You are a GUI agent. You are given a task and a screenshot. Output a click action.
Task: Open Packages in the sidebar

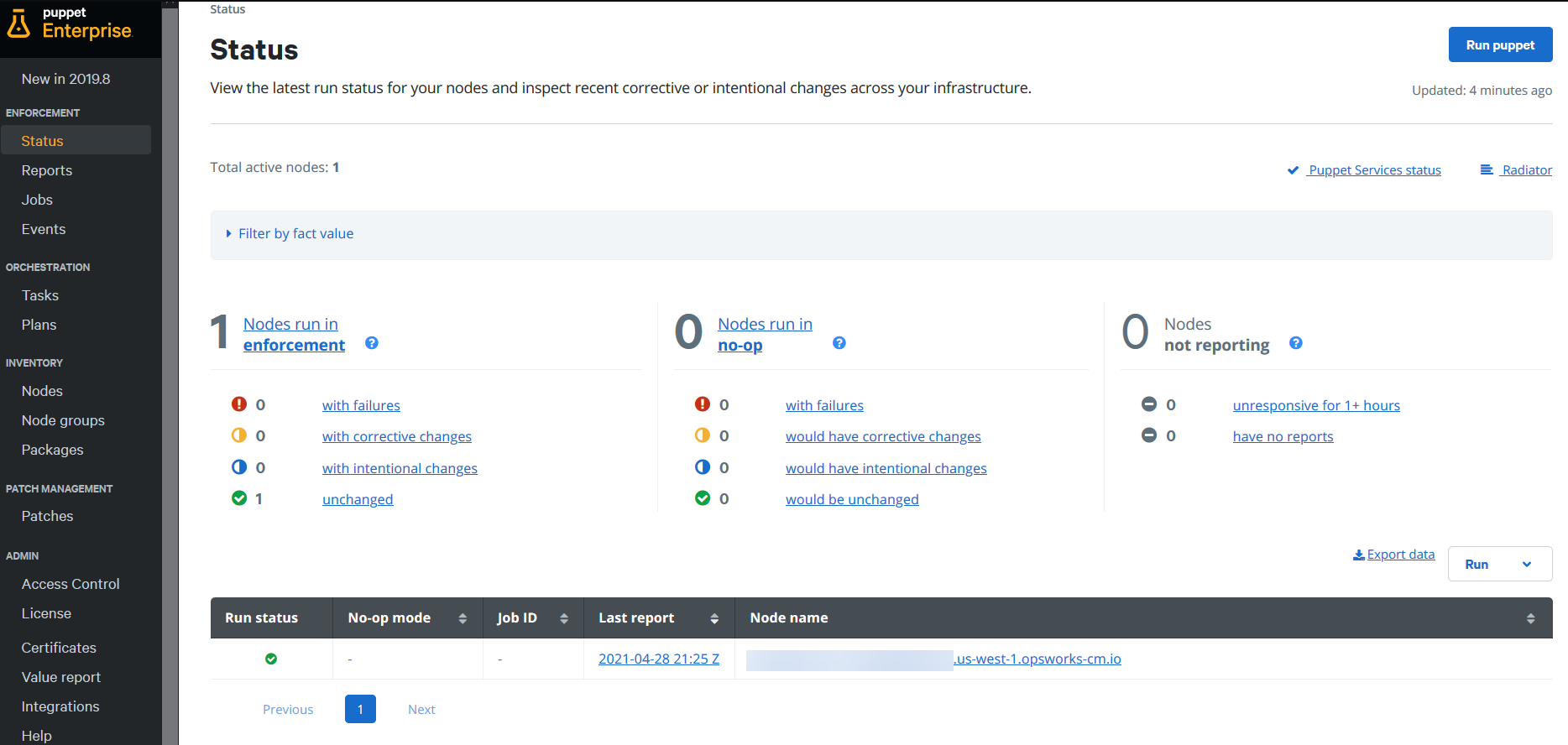tap(53, 450)
